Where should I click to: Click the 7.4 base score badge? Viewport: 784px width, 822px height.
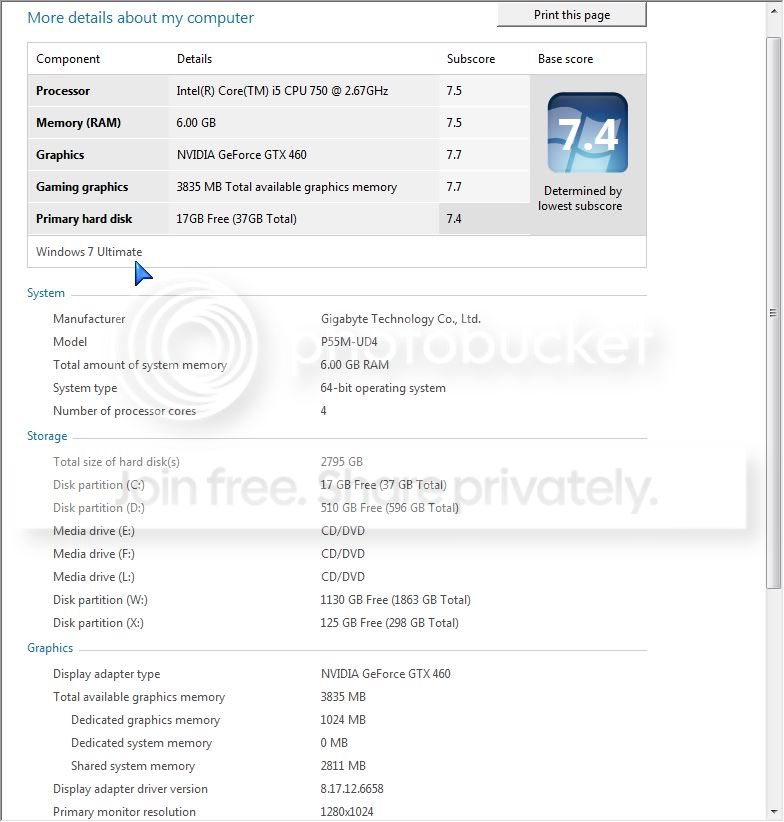(587, 133)
